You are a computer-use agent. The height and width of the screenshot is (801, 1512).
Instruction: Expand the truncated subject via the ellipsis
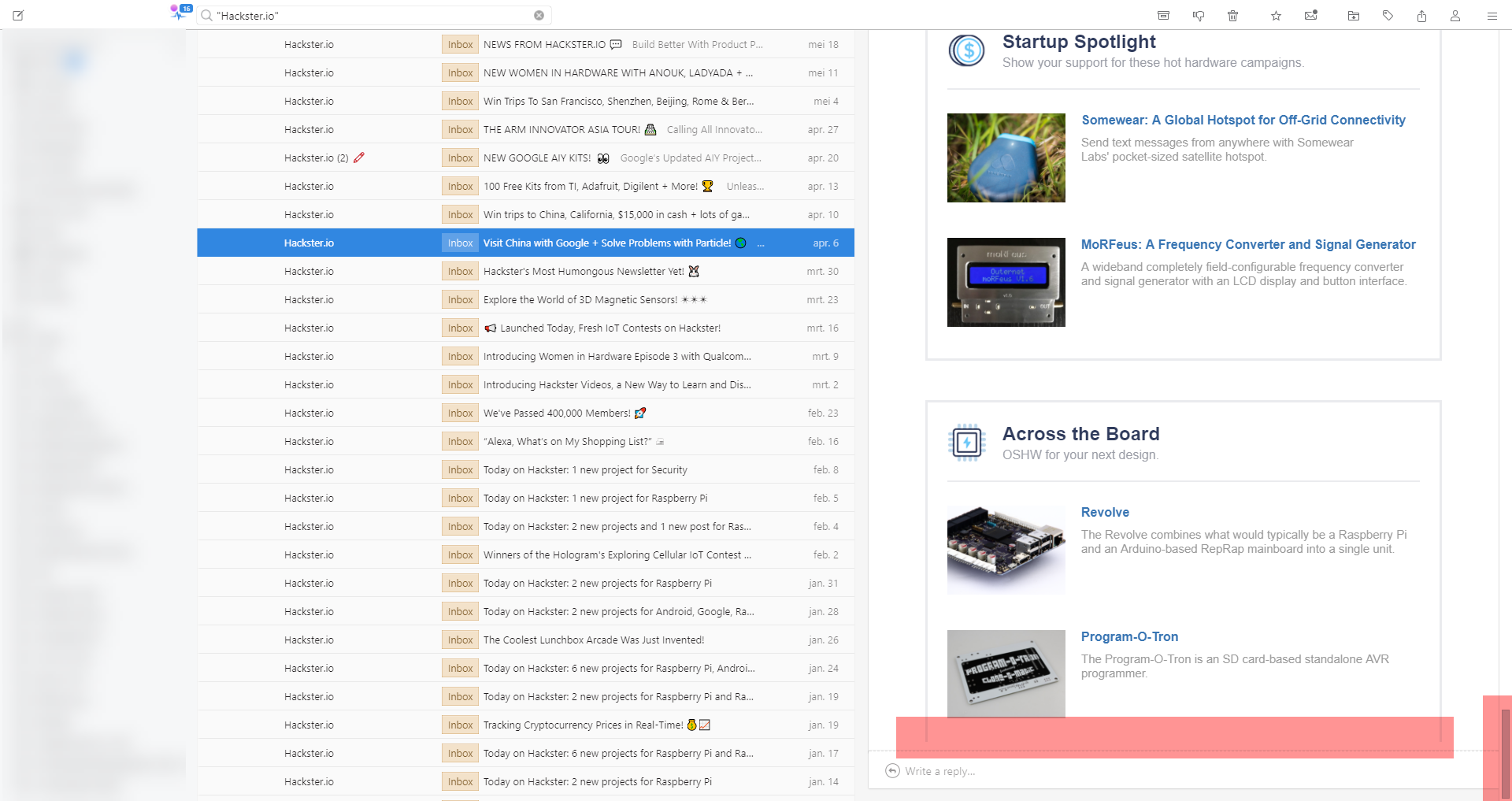click(760, 244)
